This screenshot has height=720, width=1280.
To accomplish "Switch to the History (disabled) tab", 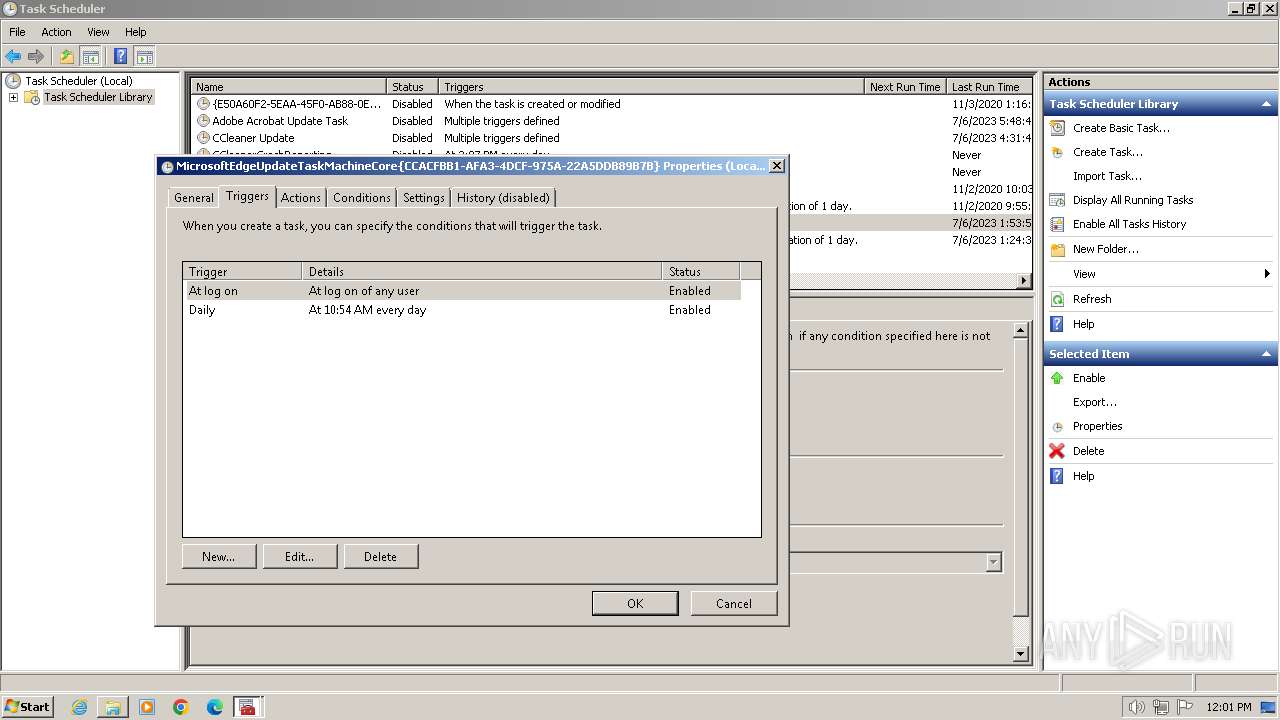I will (x=503, y=197).
